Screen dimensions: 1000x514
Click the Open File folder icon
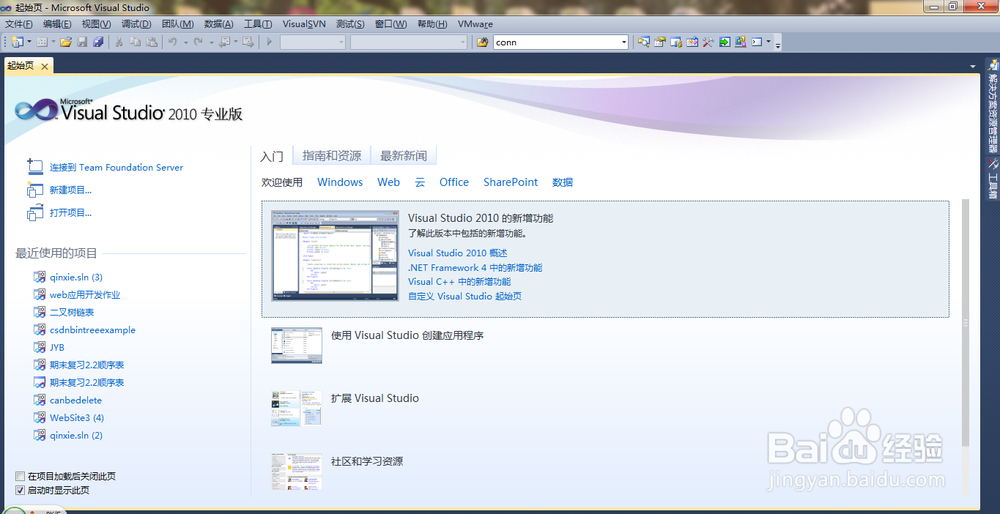[x=66, y=42]
